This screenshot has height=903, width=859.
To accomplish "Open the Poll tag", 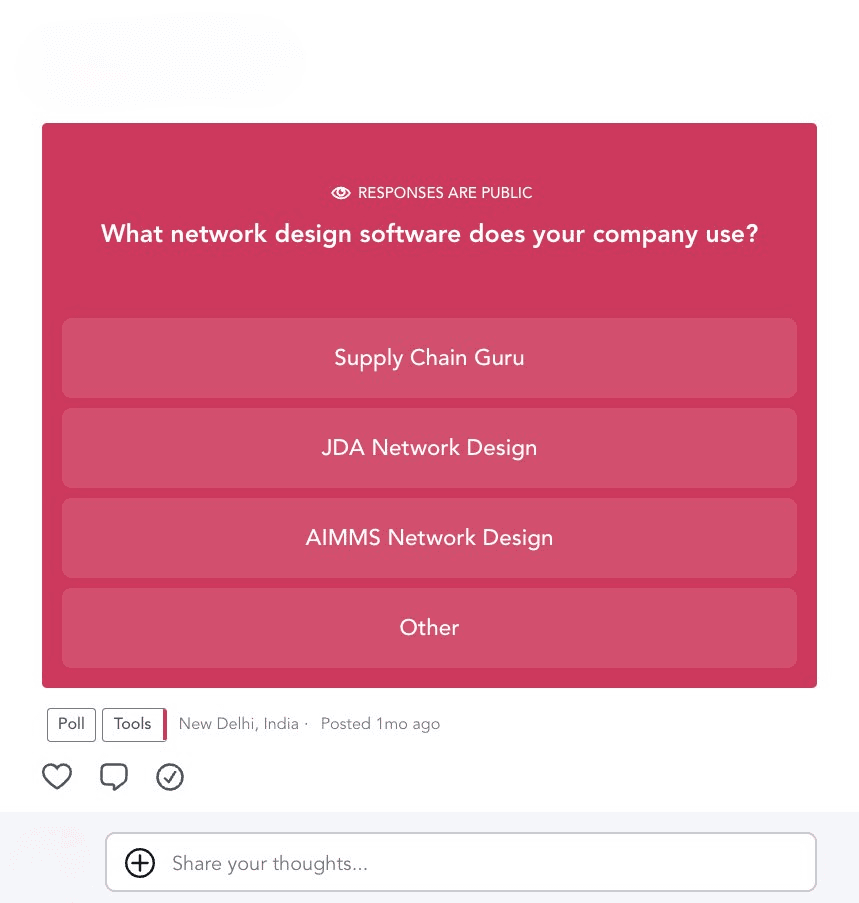I will tap(71, 724).
